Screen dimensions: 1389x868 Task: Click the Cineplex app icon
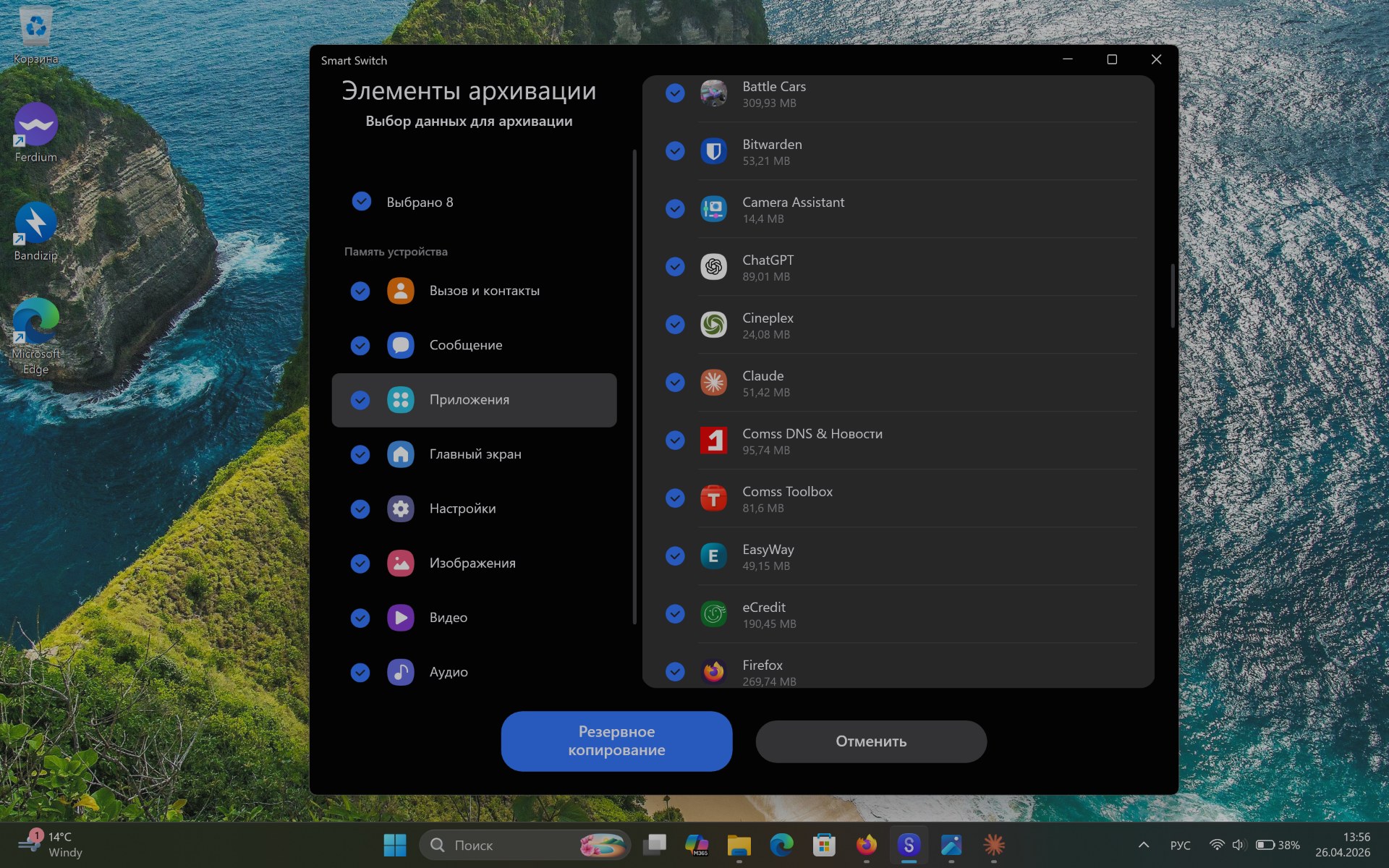point(713,325)
